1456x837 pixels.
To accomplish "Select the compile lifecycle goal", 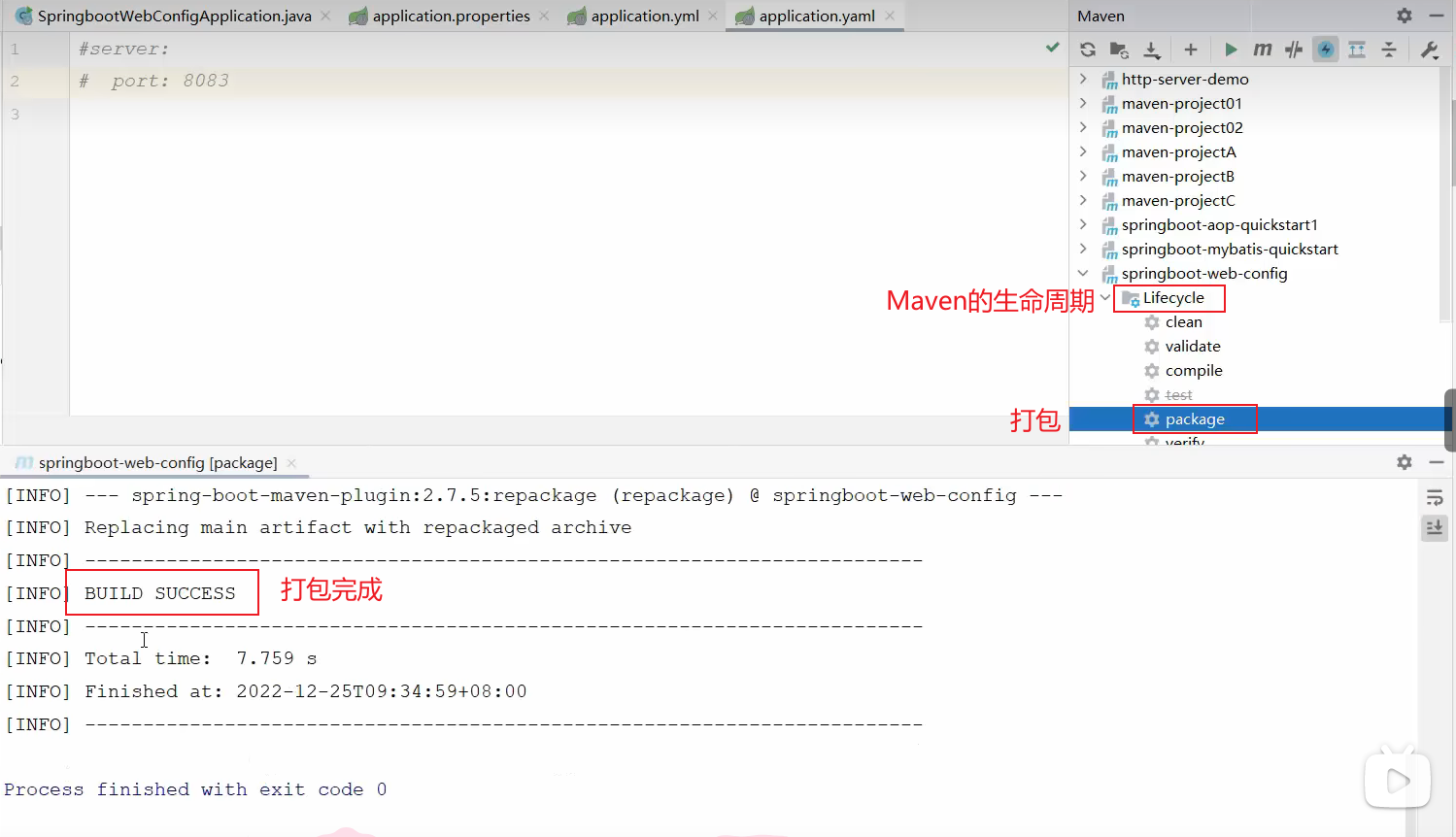I will click(1194, 371).
